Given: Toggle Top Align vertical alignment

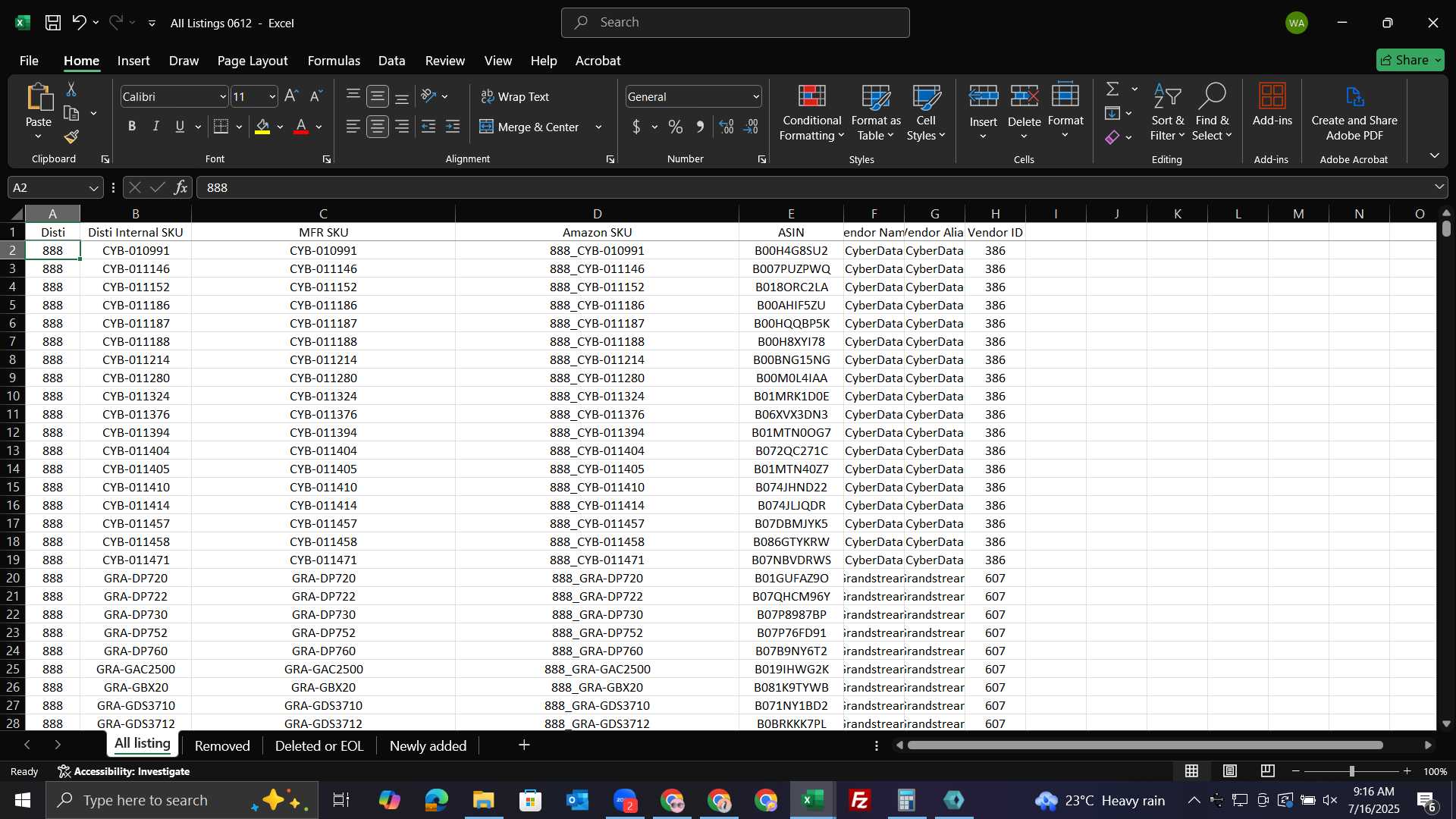Looking at the screenshot, I should 353,96.
